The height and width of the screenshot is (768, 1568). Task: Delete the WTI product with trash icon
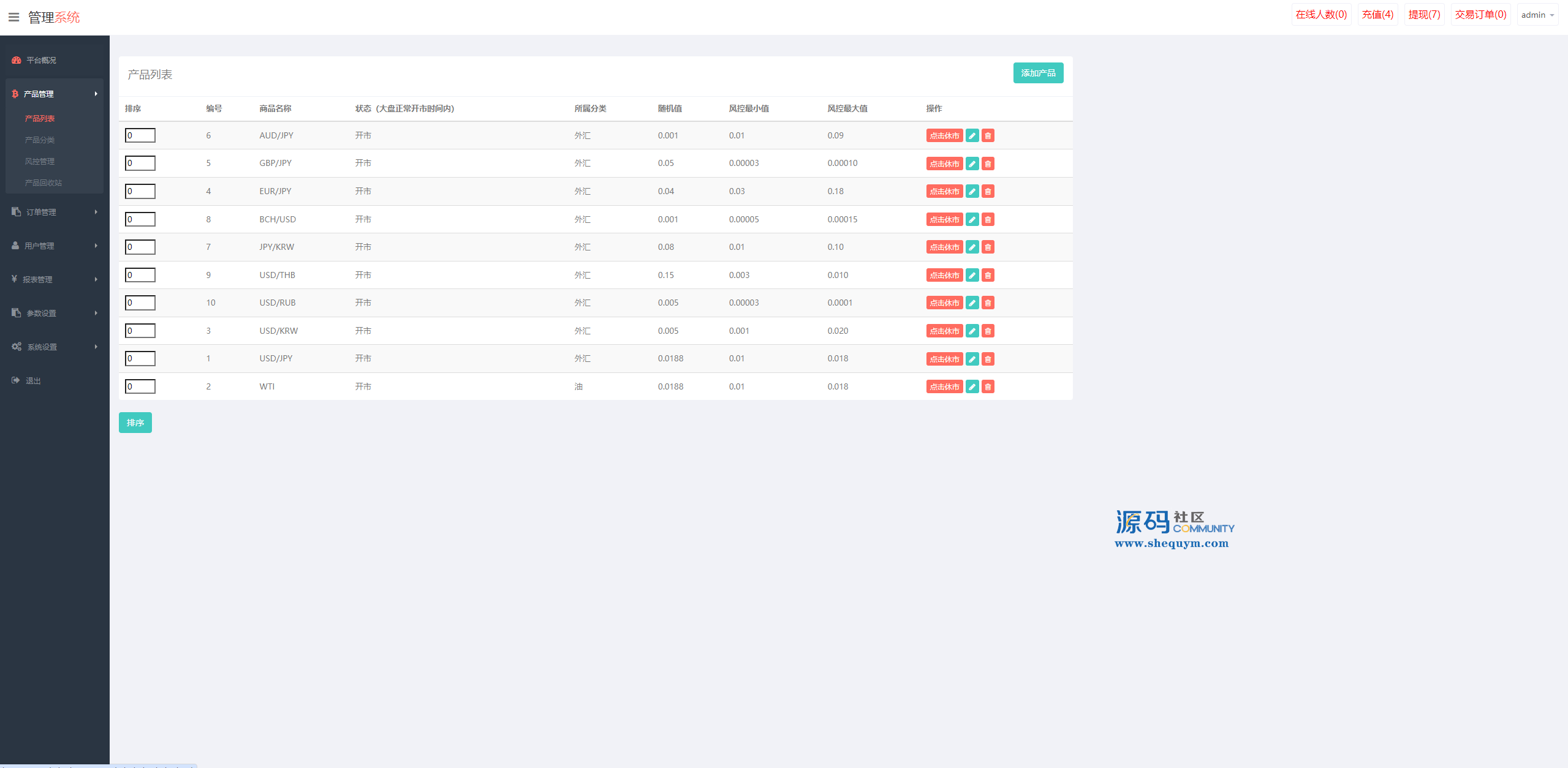pos(988,386)
